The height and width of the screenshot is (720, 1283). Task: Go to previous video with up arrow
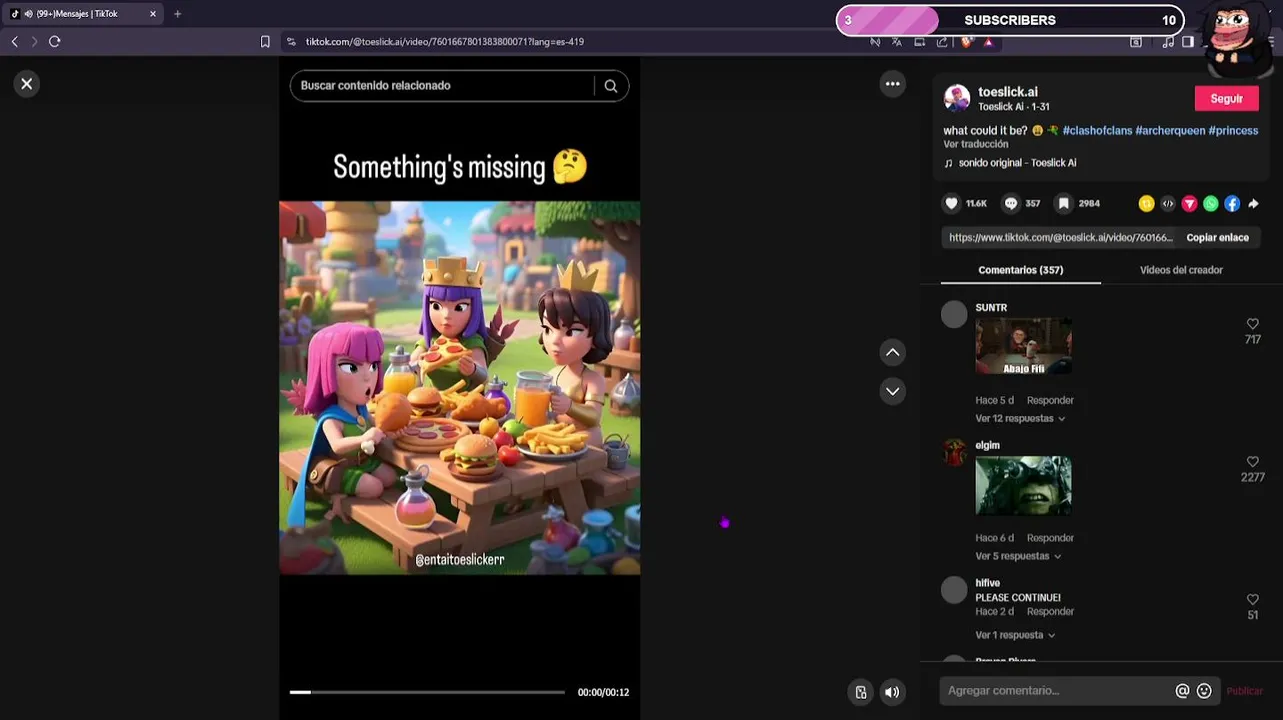coord(893,352)
